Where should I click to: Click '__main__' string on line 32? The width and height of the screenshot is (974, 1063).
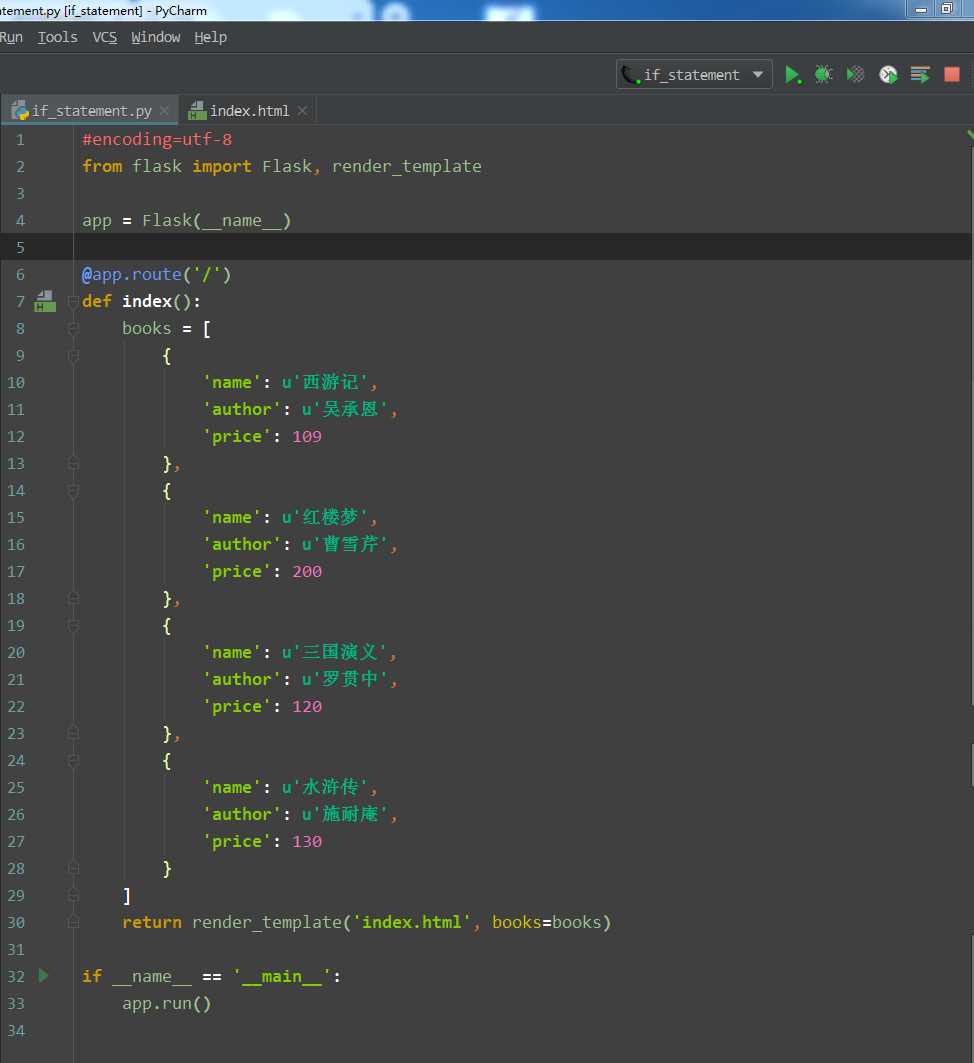tap(281, 976)
